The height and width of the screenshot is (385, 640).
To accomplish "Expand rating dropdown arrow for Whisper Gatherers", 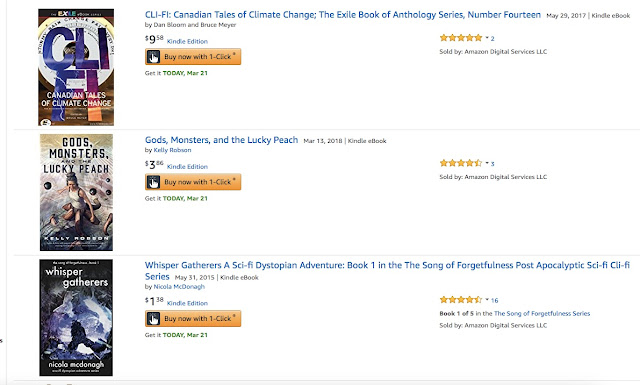I will pos(487,300).
